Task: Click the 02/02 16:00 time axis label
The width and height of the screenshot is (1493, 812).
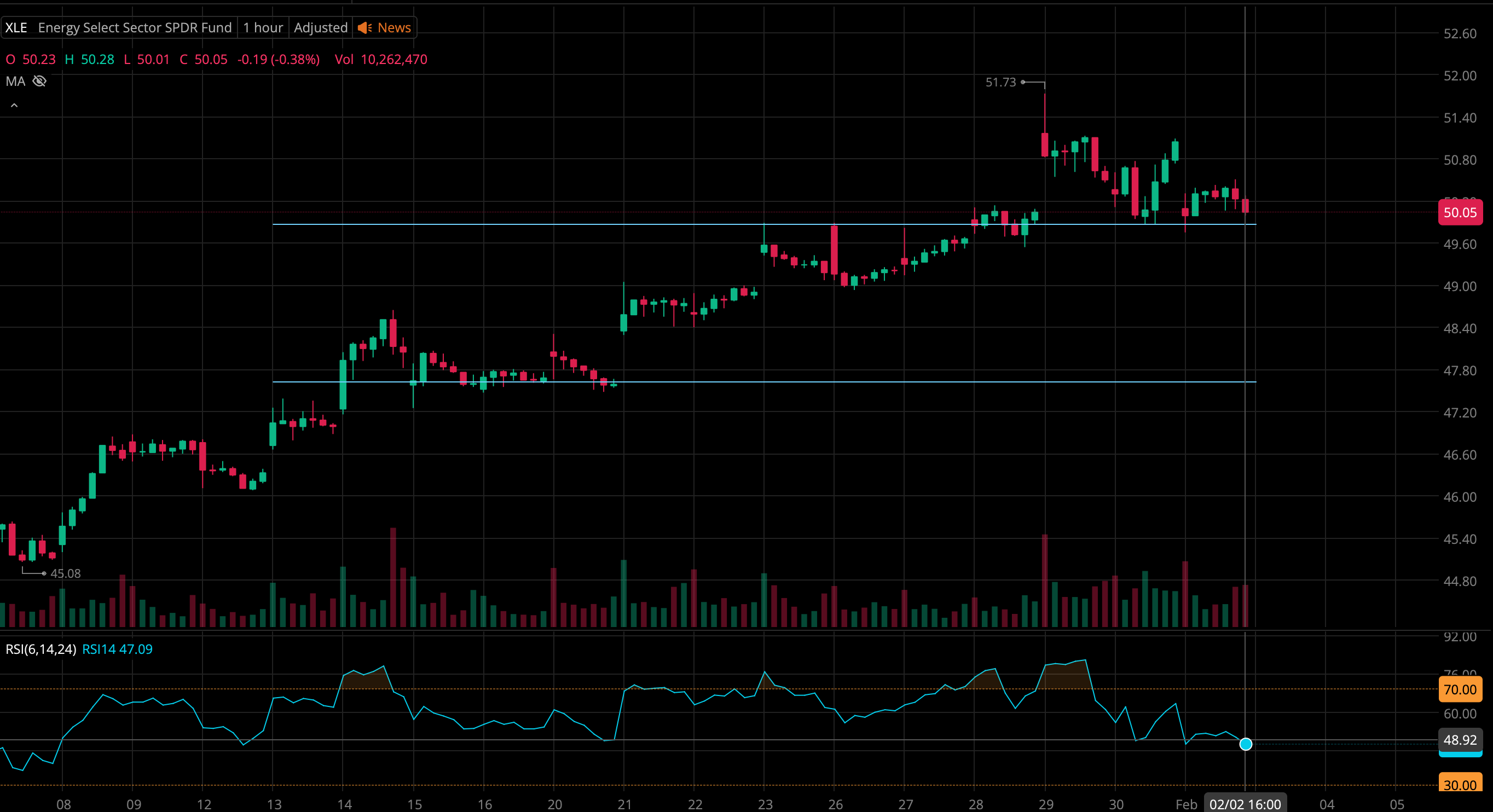Action: click(x=1245, y=804)
